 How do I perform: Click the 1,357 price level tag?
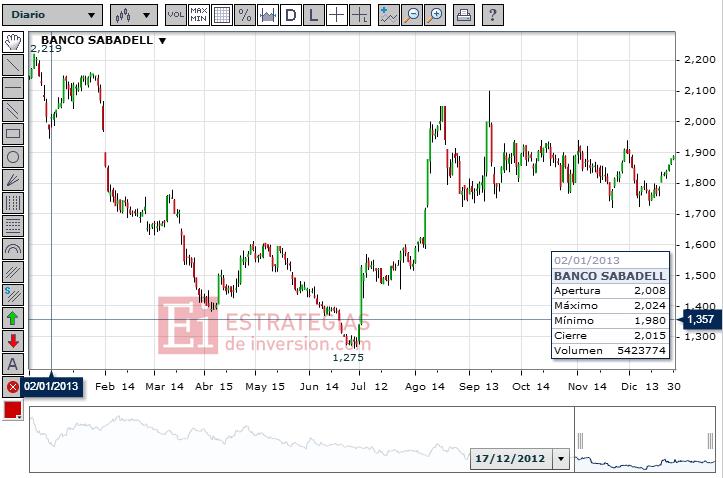tap(700, 319)
